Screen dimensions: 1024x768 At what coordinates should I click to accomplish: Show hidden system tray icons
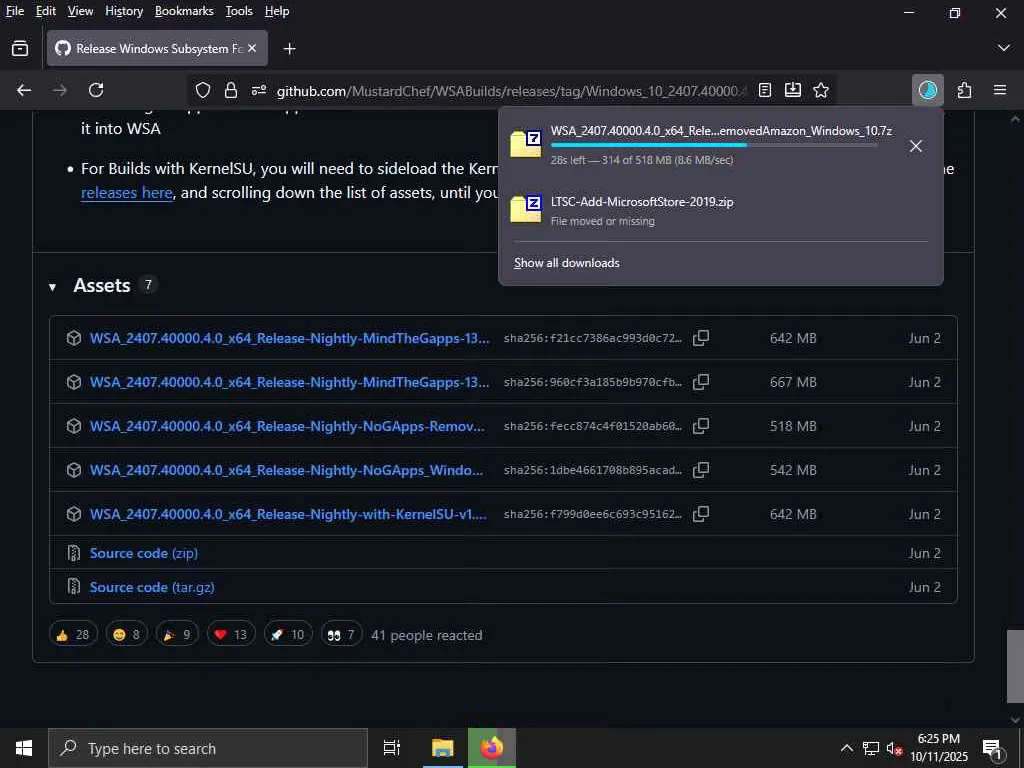[x=846, y=748]
